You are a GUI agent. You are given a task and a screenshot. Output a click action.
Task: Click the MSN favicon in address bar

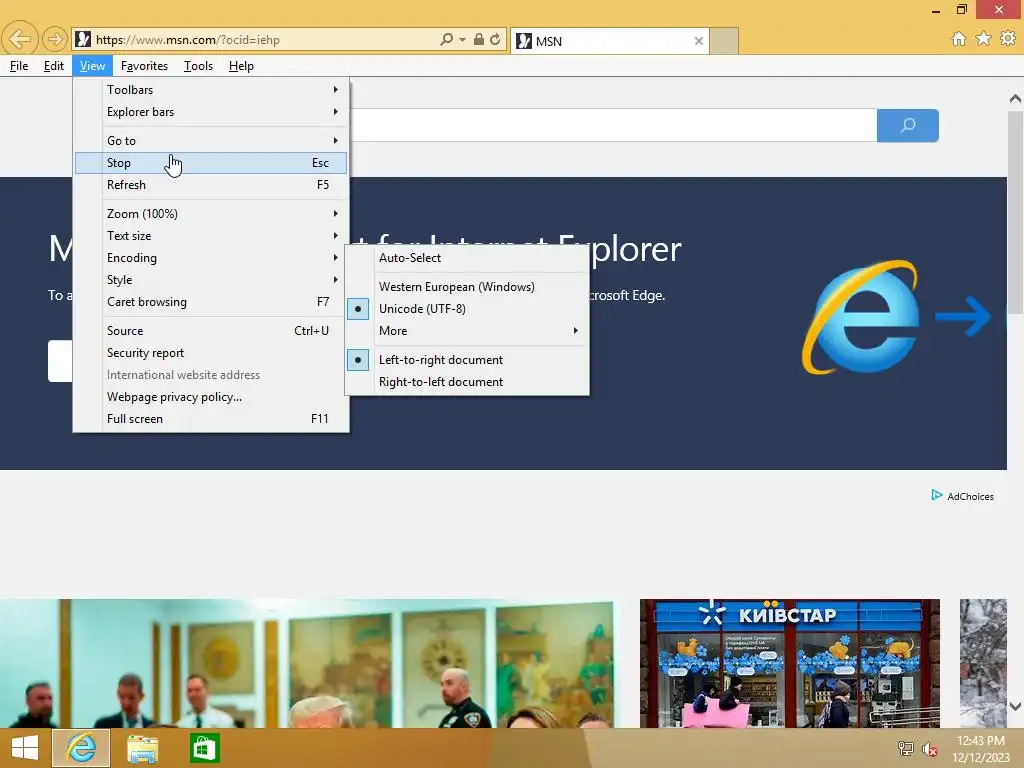83,39
